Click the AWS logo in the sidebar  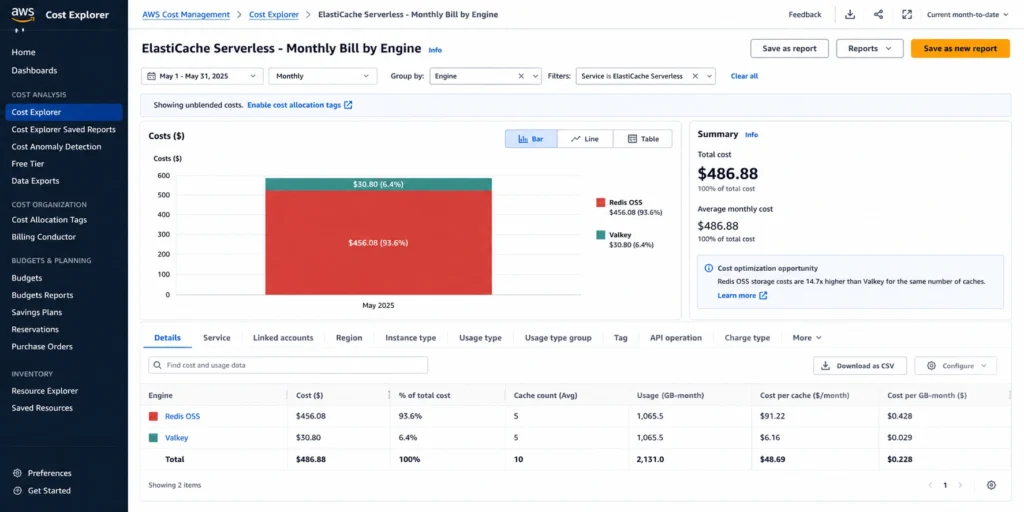[23, 16]
